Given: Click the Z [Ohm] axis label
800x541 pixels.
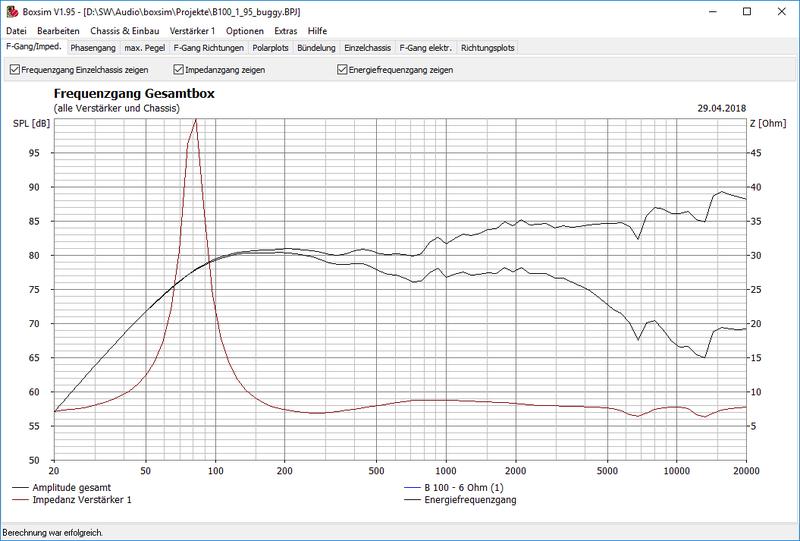Looking at the screenshot, I should pos(768,124).
